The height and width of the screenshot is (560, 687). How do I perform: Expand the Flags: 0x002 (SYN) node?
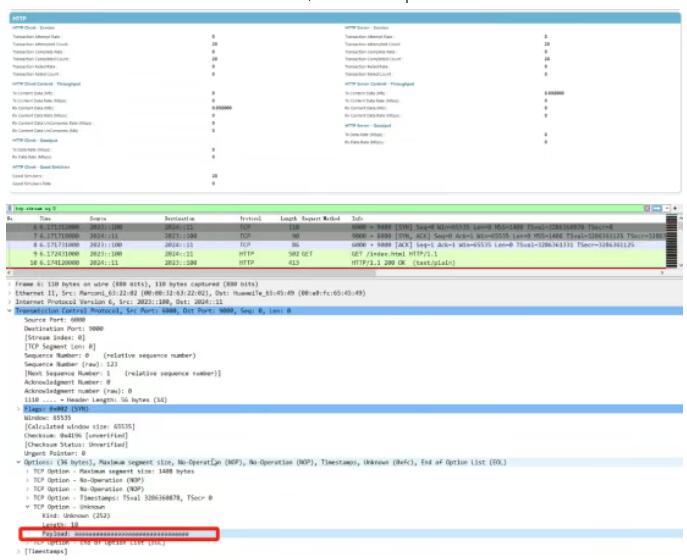point(18,410)
